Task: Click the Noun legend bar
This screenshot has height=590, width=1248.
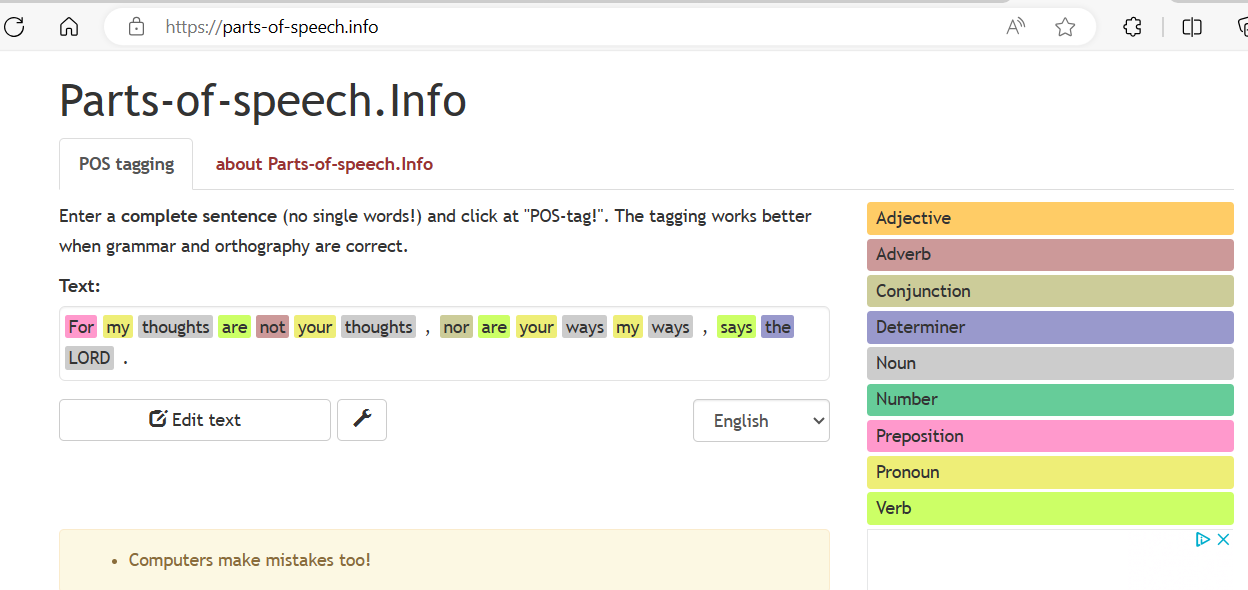Action: (x=1050, y=363)
